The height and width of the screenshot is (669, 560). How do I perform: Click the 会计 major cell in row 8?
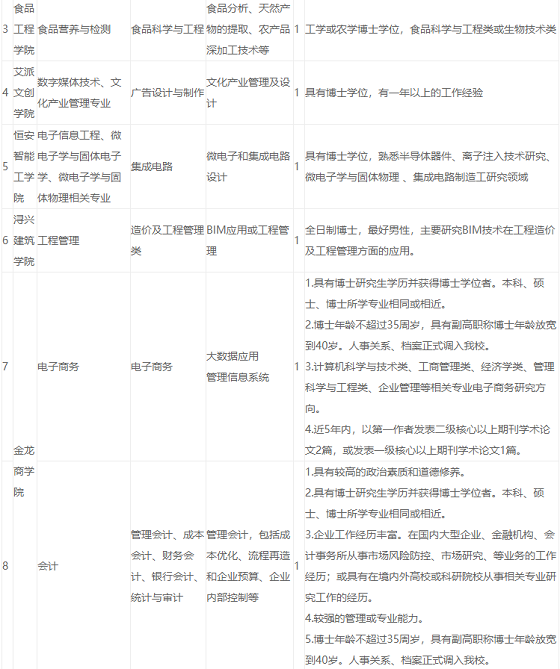(x=48, y=566)
